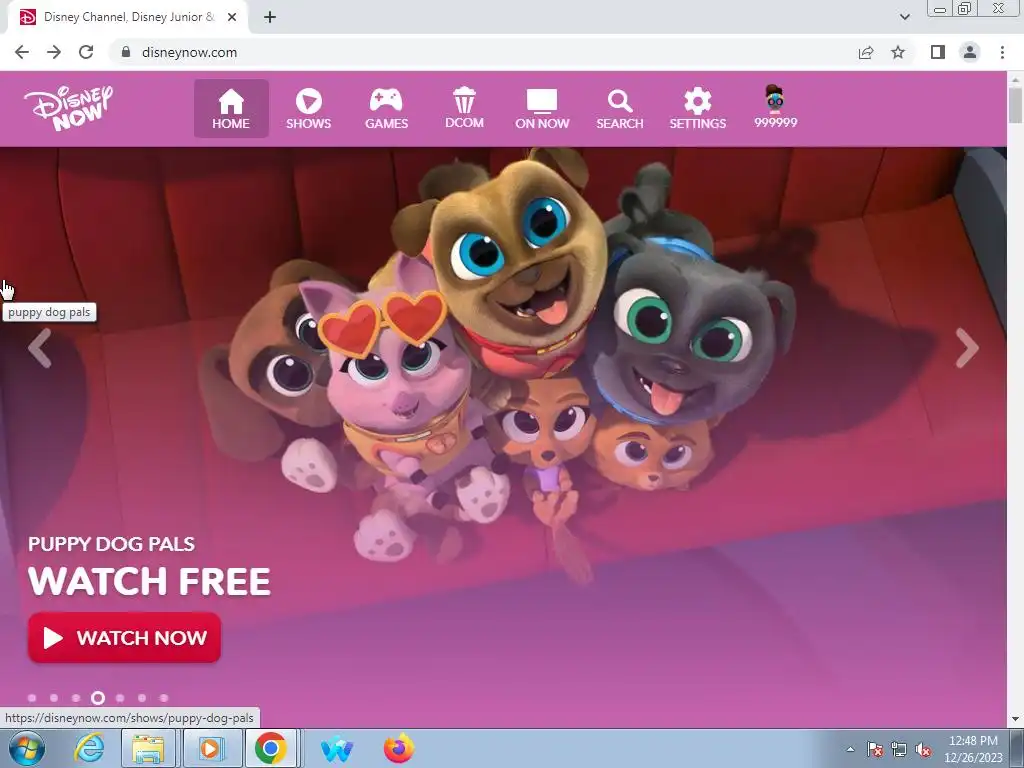
Task: Select the active fourth carousel dot
Action: 98,698
